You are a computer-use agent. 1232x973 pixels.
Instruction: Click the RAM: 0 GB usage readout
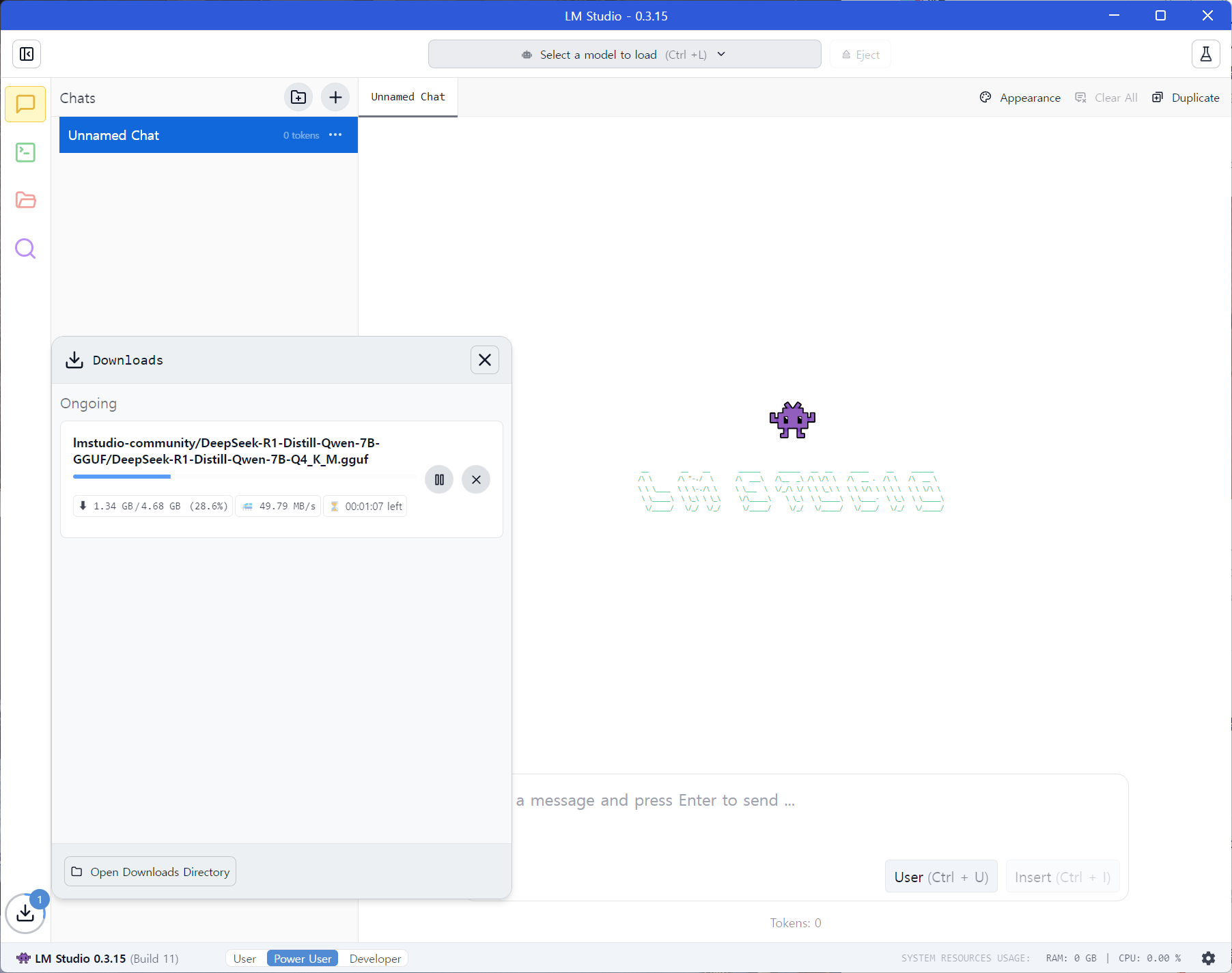click(x=1071, y=958)
